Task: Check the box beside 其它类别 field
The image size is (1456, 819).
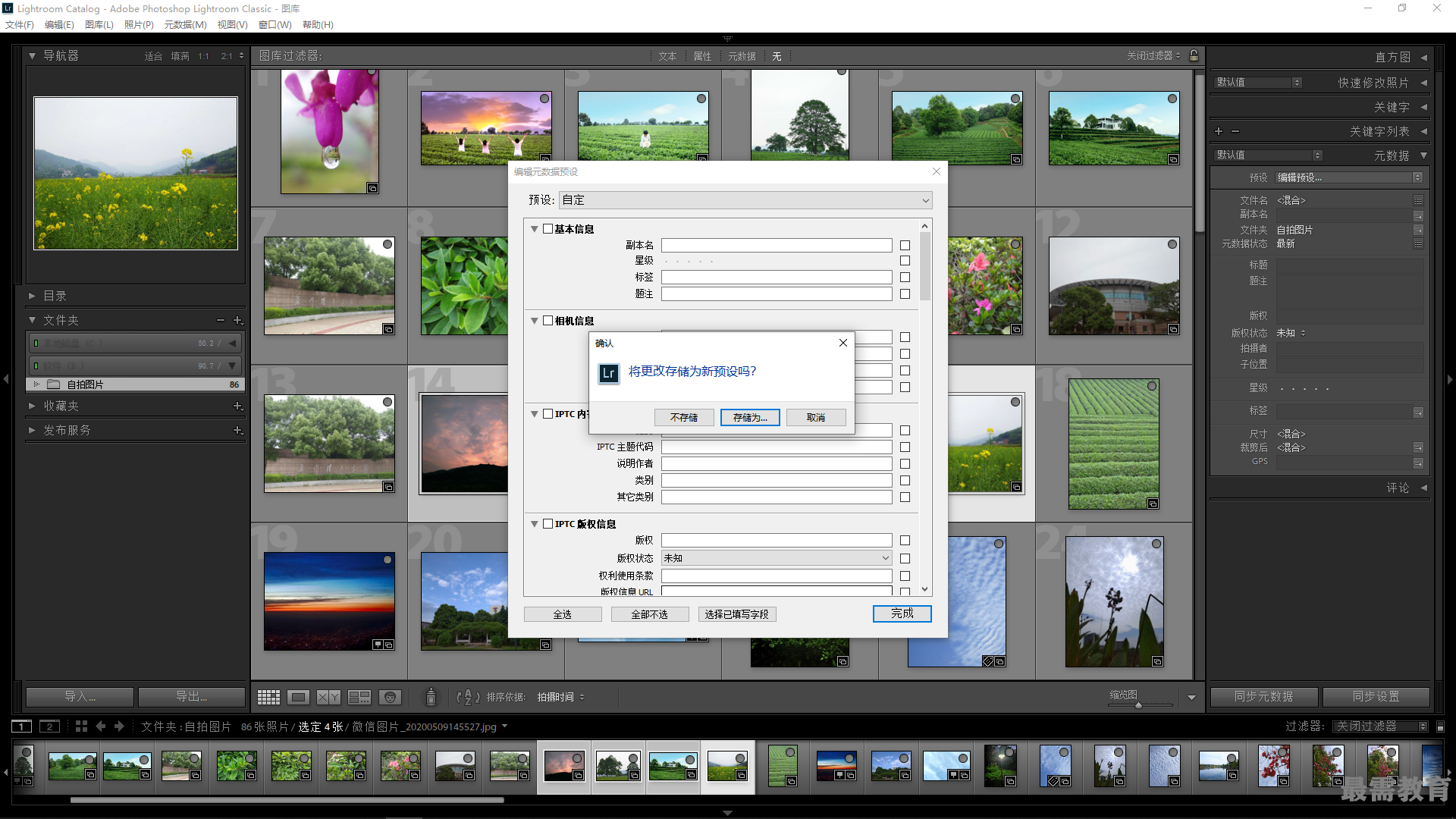Action: coord(905,497)
